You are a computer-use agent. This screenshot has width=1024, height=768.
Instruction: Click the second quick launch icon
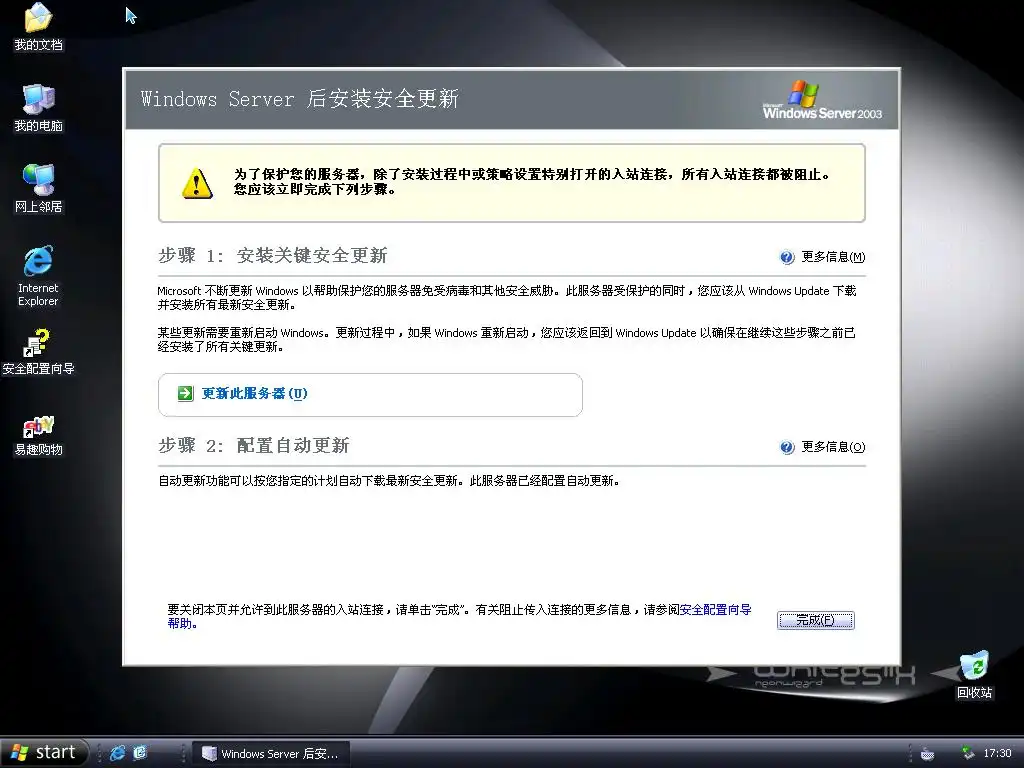coord(140,752)
